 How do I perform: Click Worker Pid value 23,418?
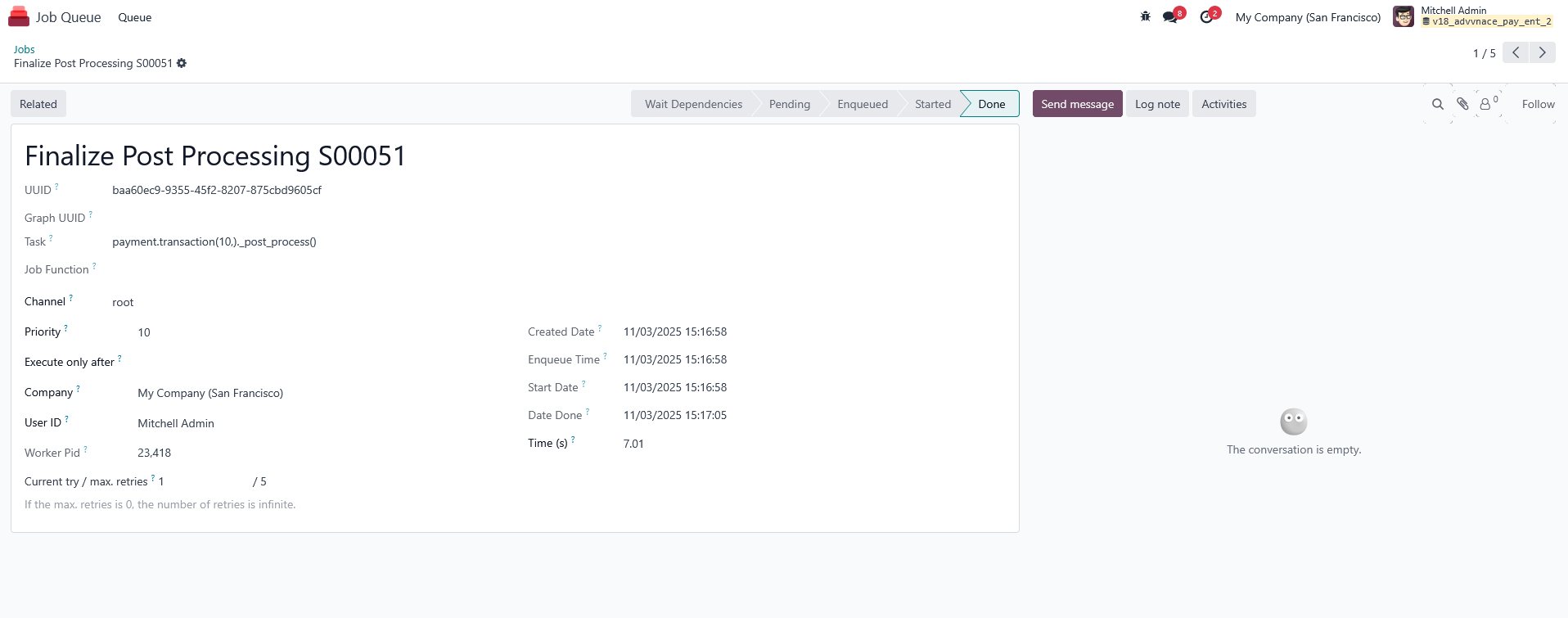coord(154,453)
